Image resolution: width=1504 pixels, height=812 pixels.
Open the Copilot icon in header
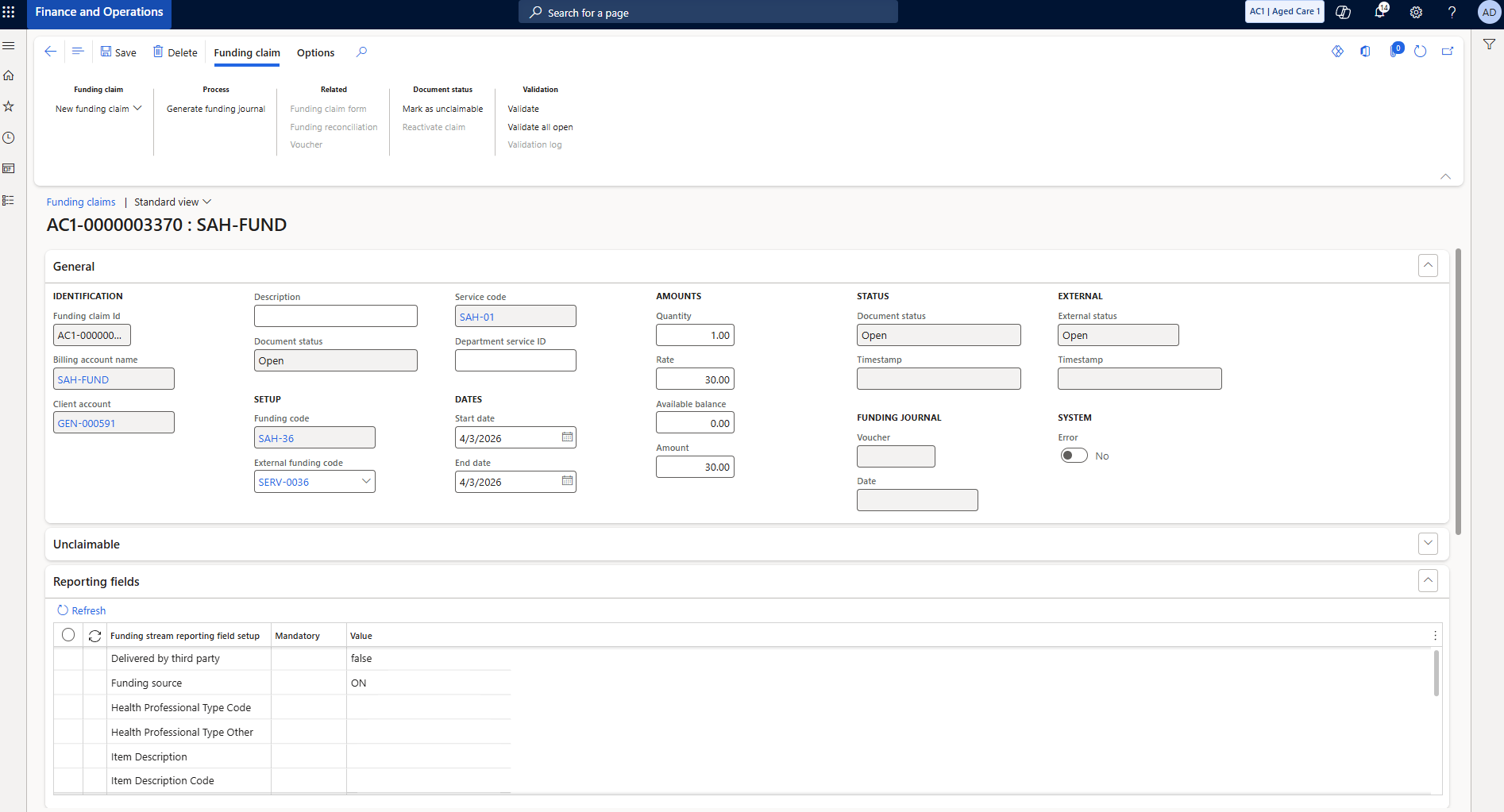(1344, 12)
